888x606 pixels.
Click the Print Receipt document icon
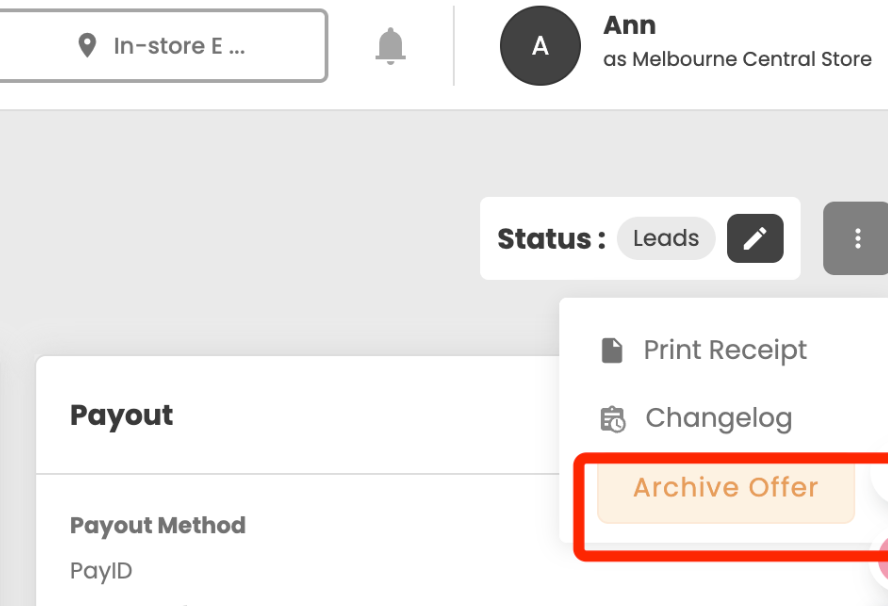click(x=612, y=351)
